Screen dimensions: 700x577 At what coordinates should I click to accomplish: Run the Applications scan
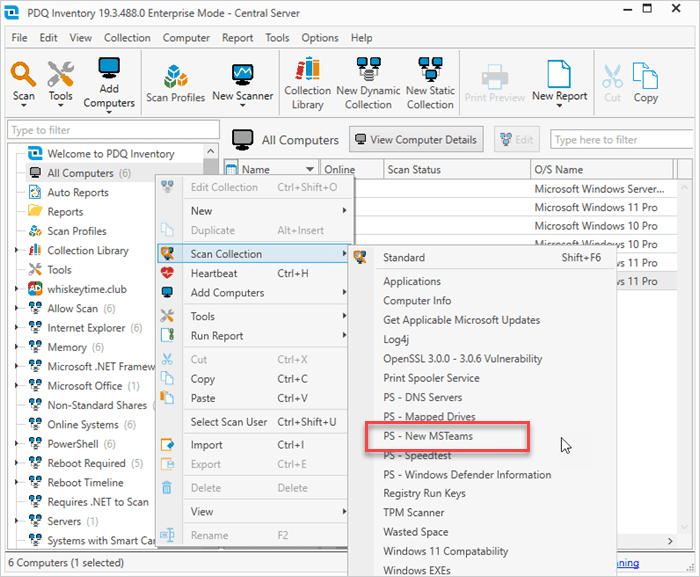pos(482,281)
